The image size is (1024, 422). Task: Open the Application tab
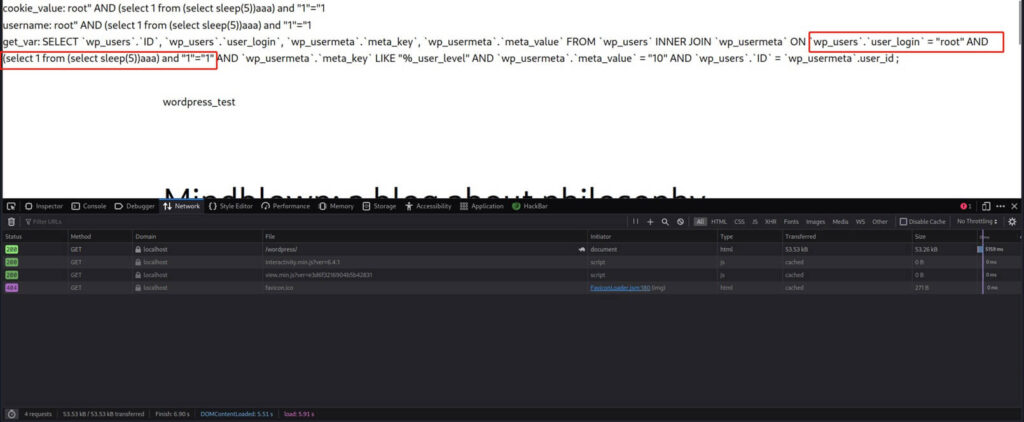pos(482,206)
